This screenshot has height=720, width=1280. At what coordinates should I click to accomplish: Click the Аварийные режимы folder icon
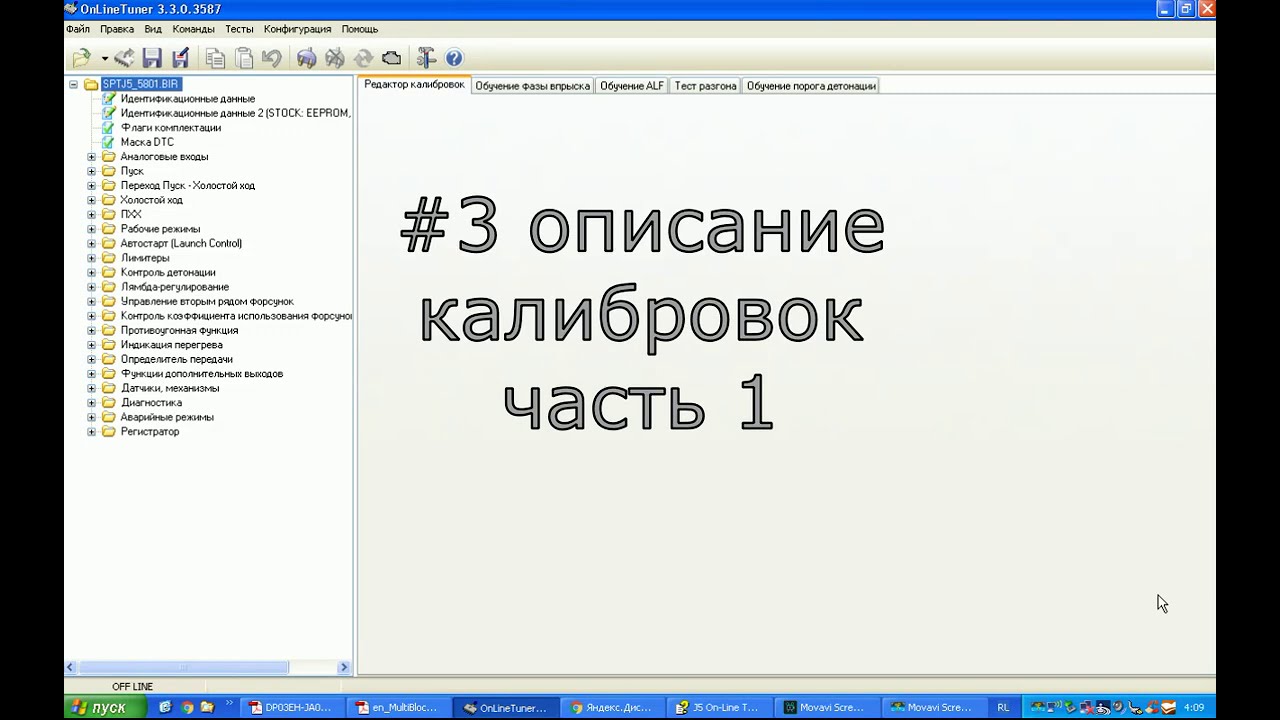109,417
